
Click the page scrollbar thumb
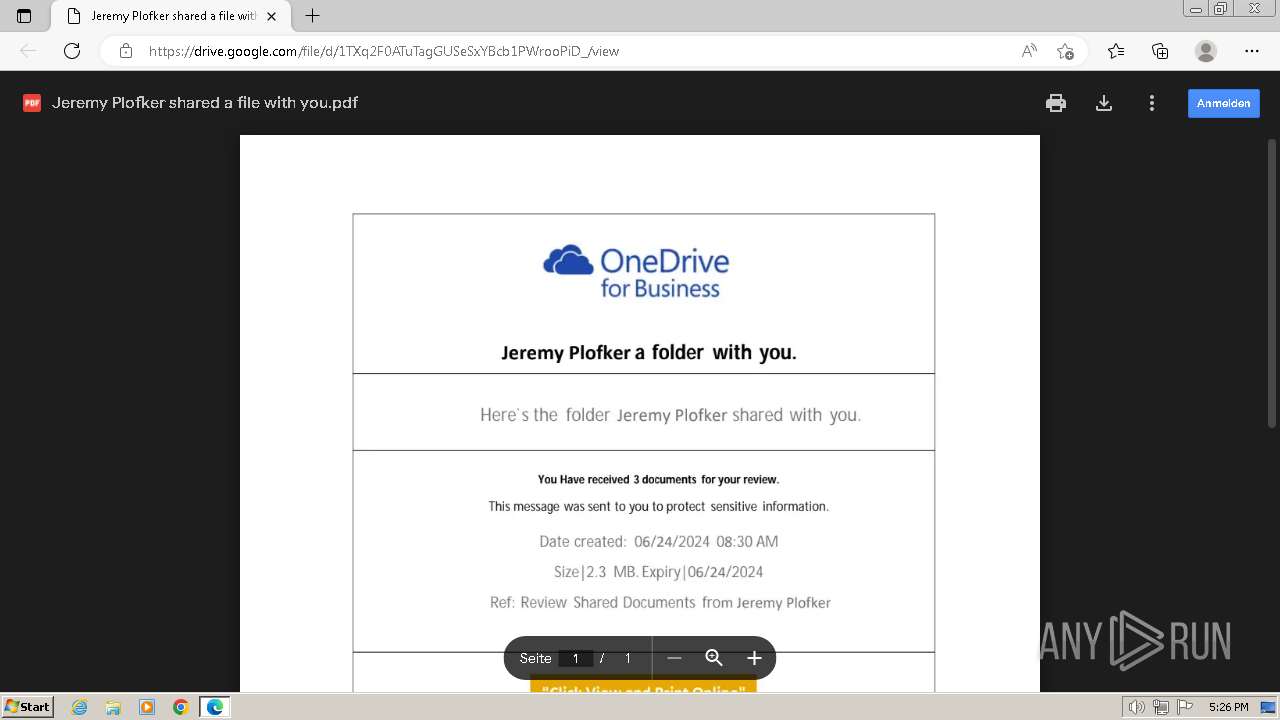(x=1272, y=285)
